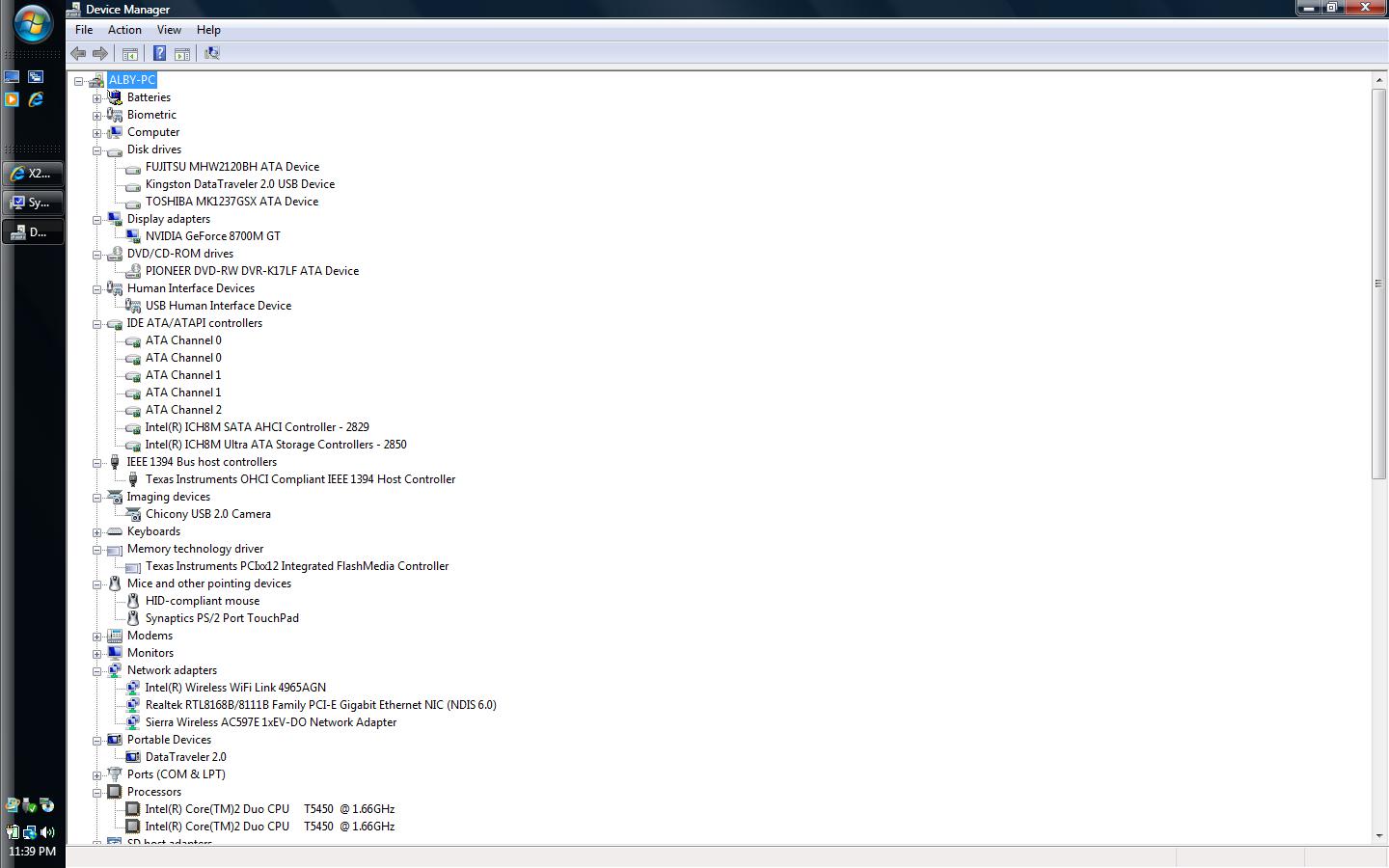This screenshot has width=1389, height=868.
Task: Click the 11:39 PM taskbar clock
Action: [32, 852]
